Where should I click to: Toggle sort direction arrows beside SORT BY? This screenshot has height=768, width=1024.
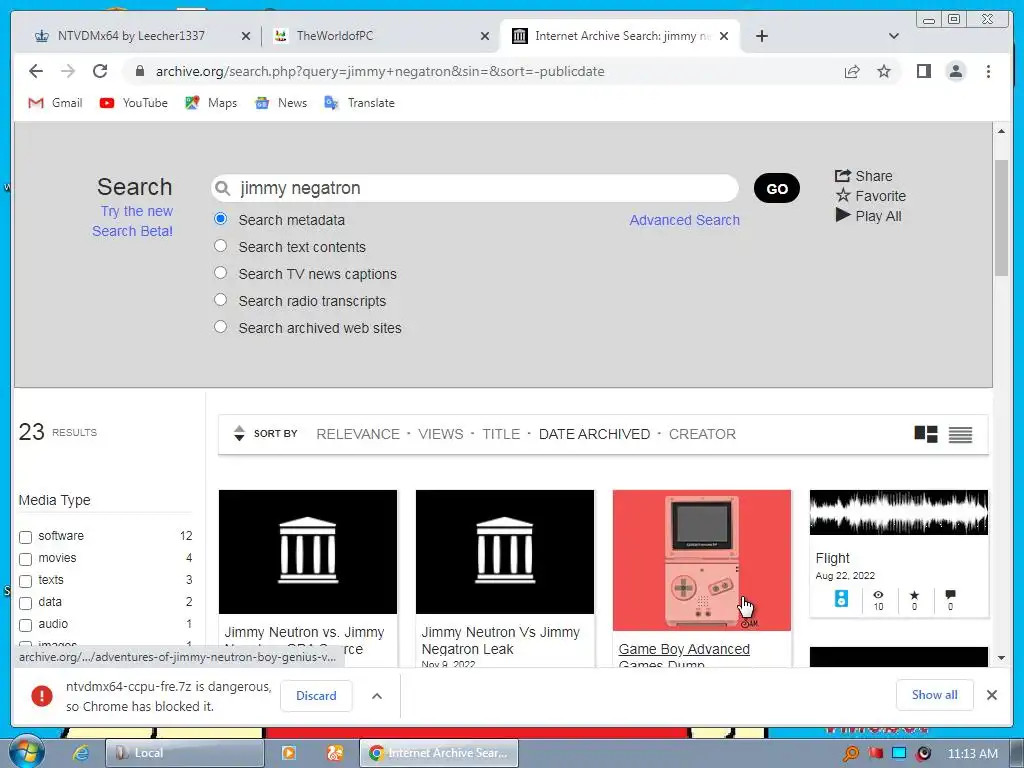(x=239, y=433)
